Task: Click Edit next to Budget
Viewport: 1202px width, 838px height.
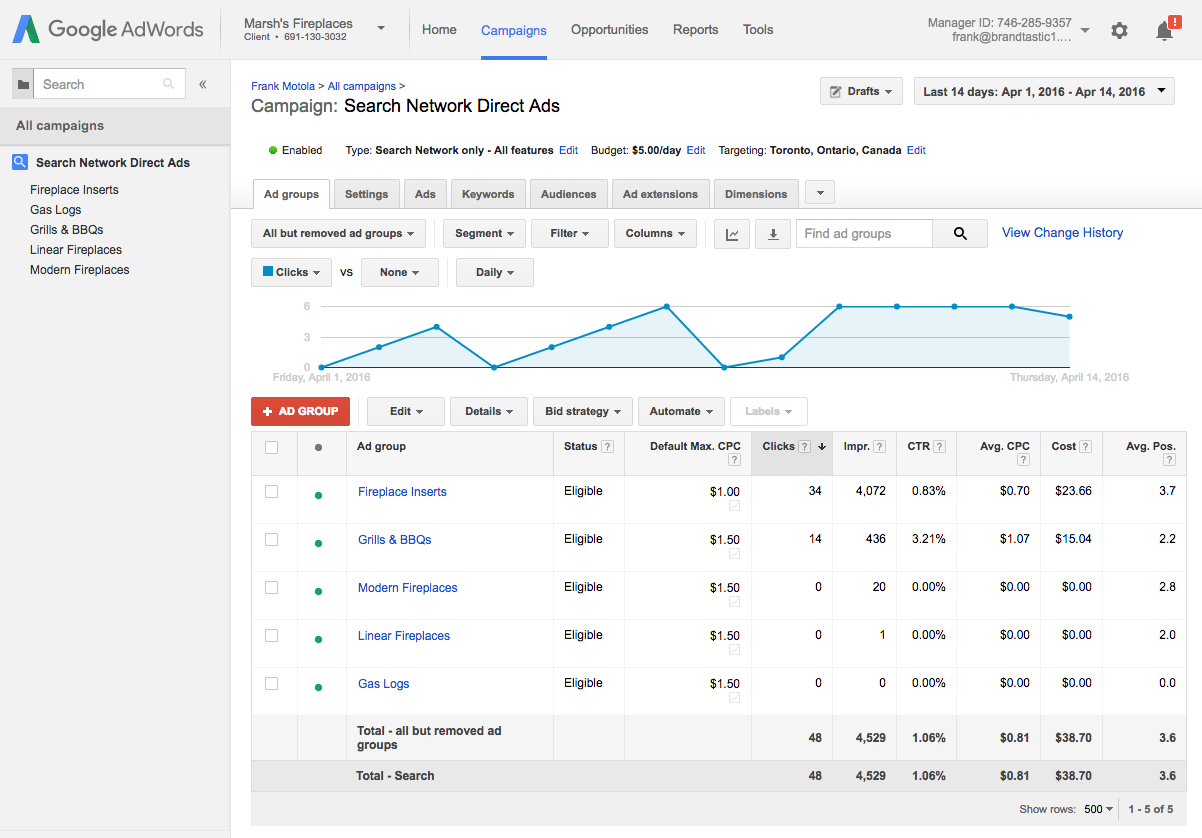Action: coord(696,150)
